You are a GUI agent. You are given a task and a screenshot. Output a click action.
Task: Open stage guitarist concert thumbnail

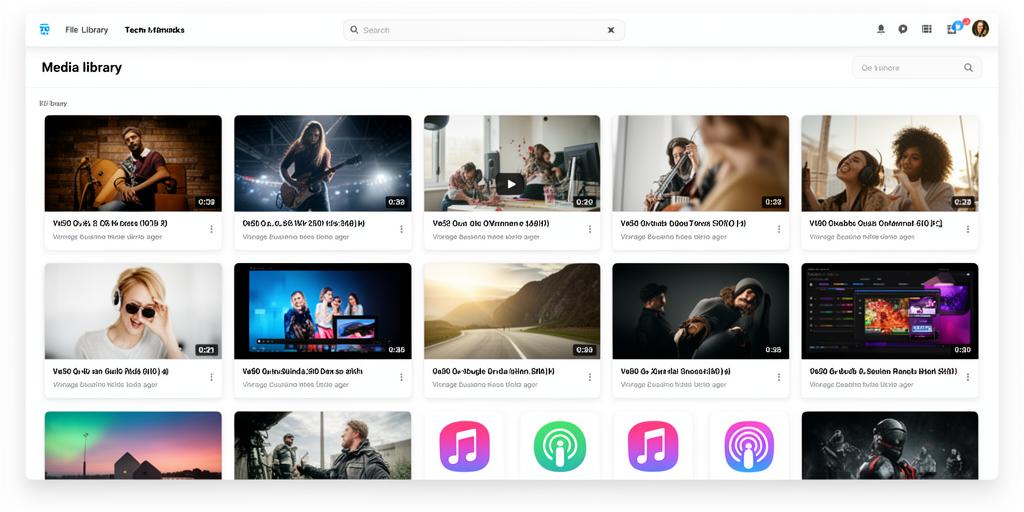click(x=323, y=163)
